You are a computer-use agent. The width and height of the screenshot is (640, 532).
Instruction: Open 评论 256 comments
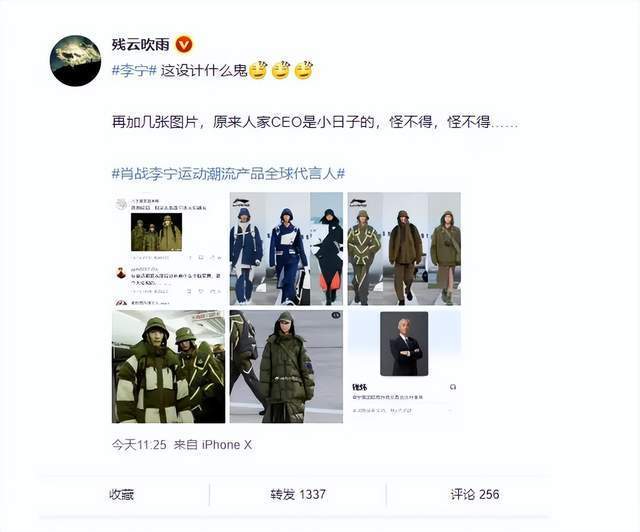tap(475, 494)
